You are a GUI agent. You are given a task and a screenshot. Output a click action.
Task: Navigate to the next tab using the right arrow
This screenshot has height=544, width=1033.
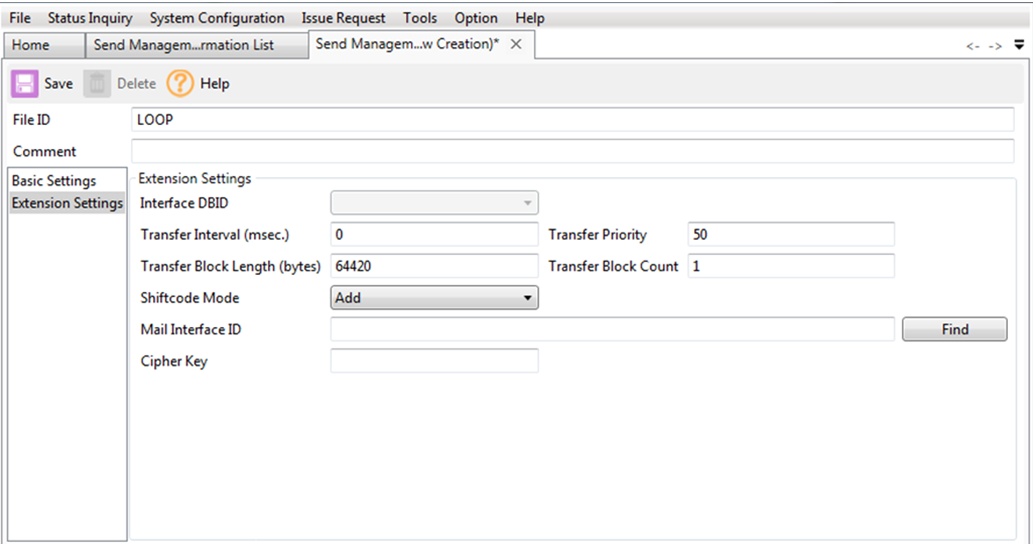point(995,46)
